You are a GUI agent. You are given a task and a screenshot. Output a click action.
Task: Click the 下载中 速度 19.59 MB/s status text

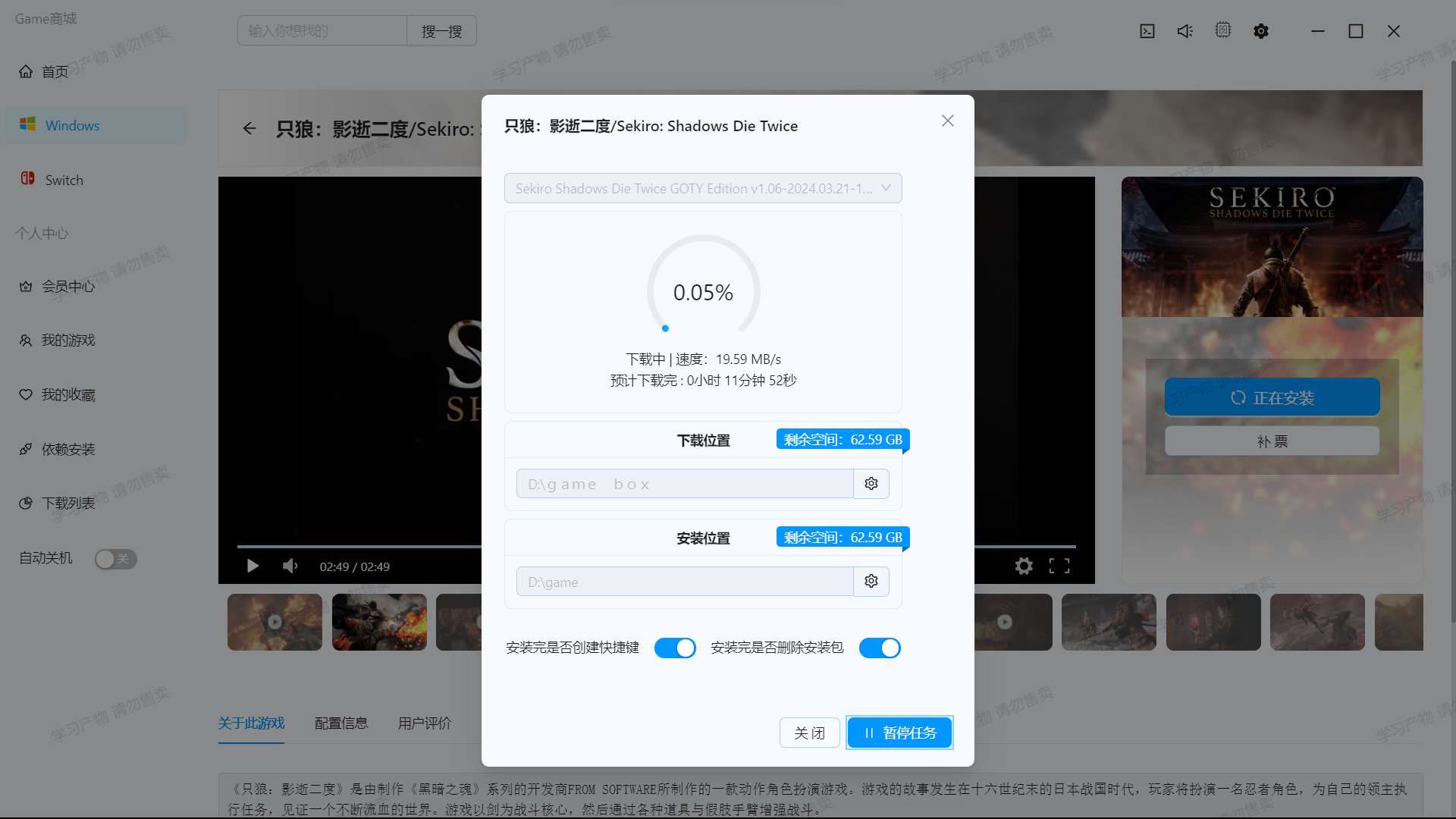pyautogui.click(x=703, y=359)
